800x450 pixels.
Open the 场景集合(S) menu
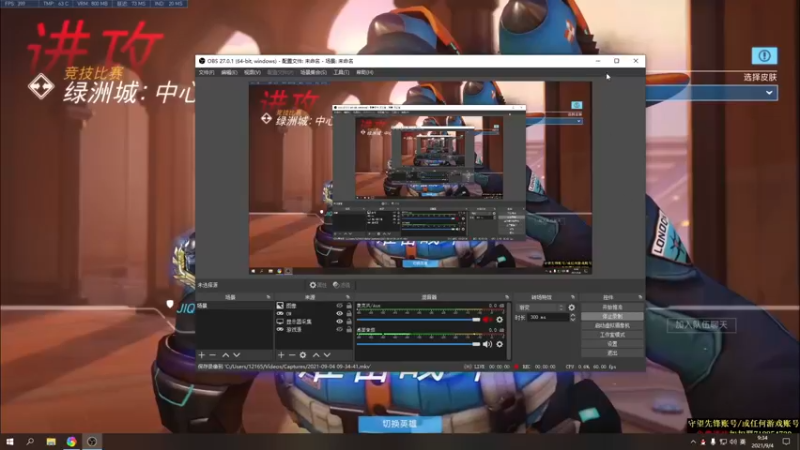[x=313, y=72]
